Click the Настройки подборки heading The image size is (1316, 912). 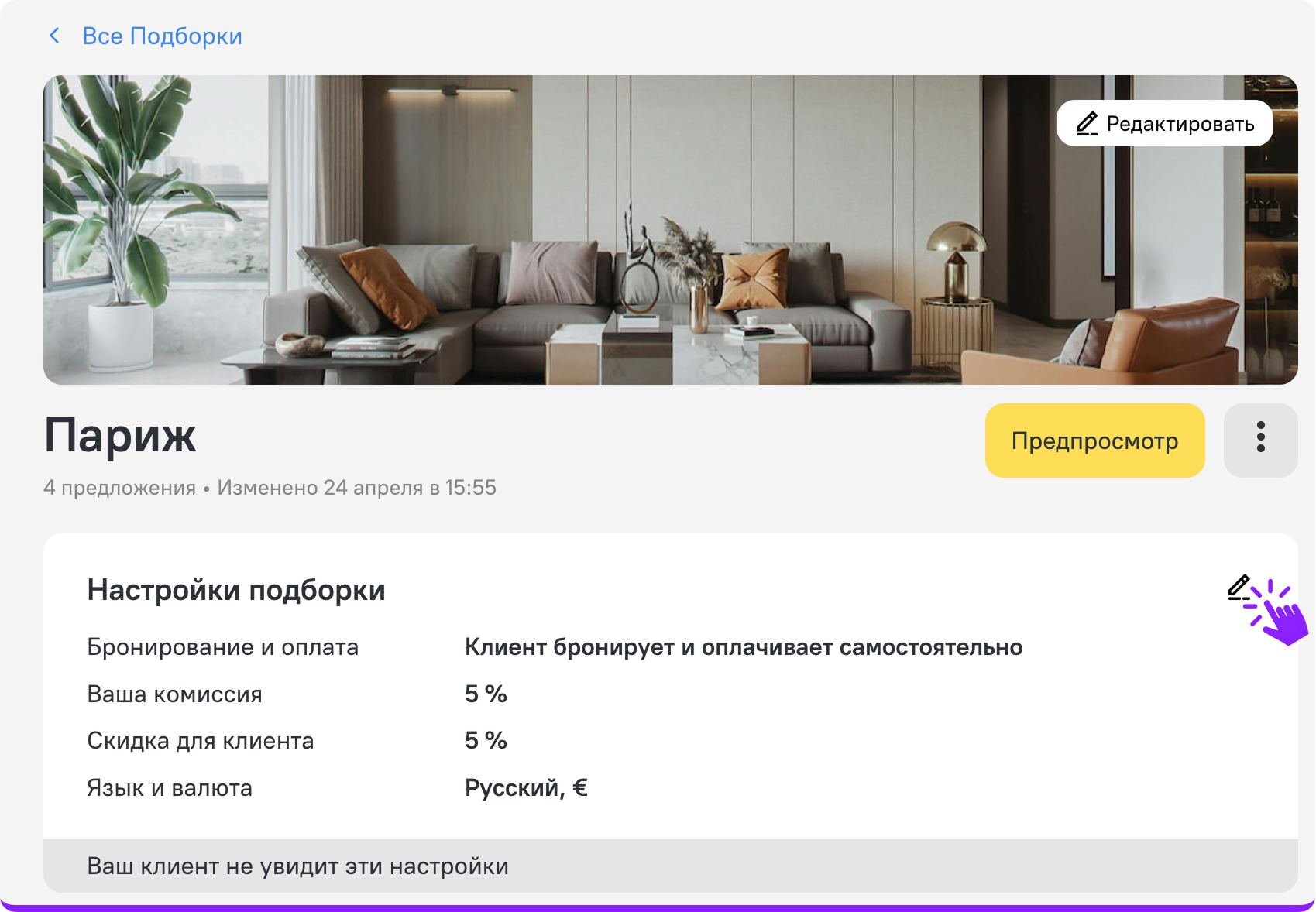click(x=236, y=590)
